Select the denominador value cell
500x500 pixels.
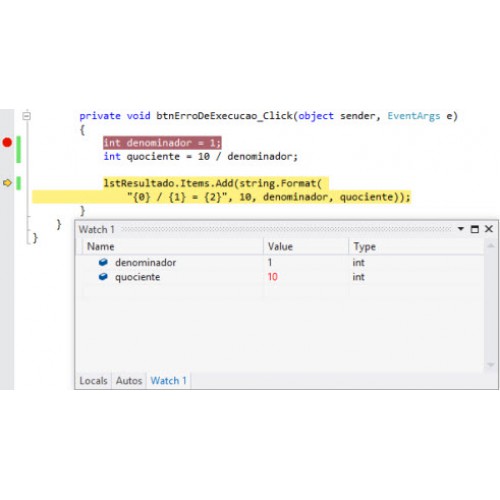pyautogui.click(x=306, y=262)
